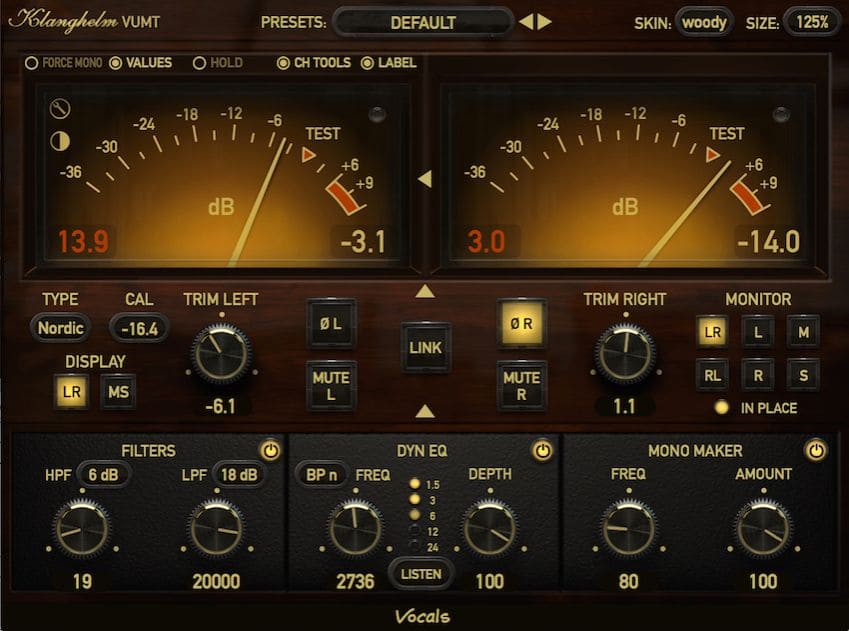Enable the Force Mono option
This screenshot has width=849, height=631.
point(63,63)
